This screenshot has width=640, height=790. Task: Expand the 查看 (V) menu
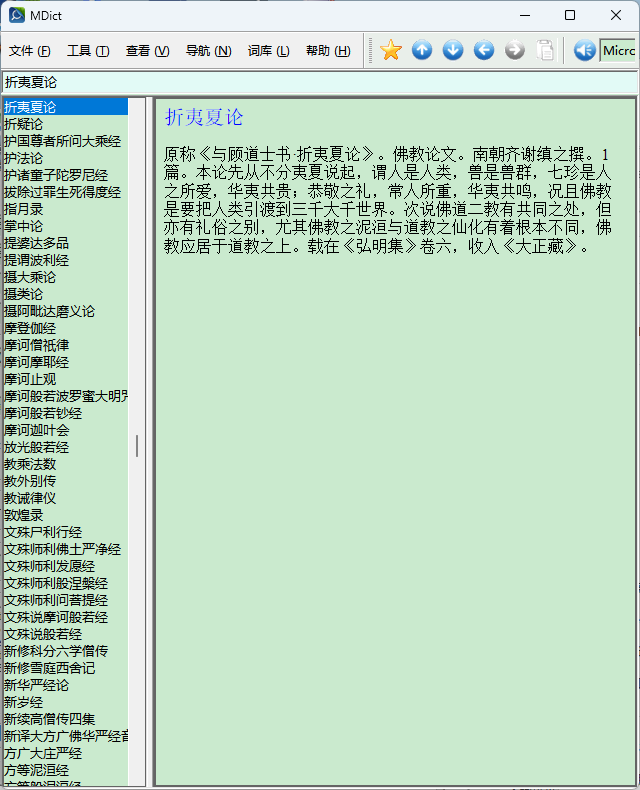tap(147, 51)
